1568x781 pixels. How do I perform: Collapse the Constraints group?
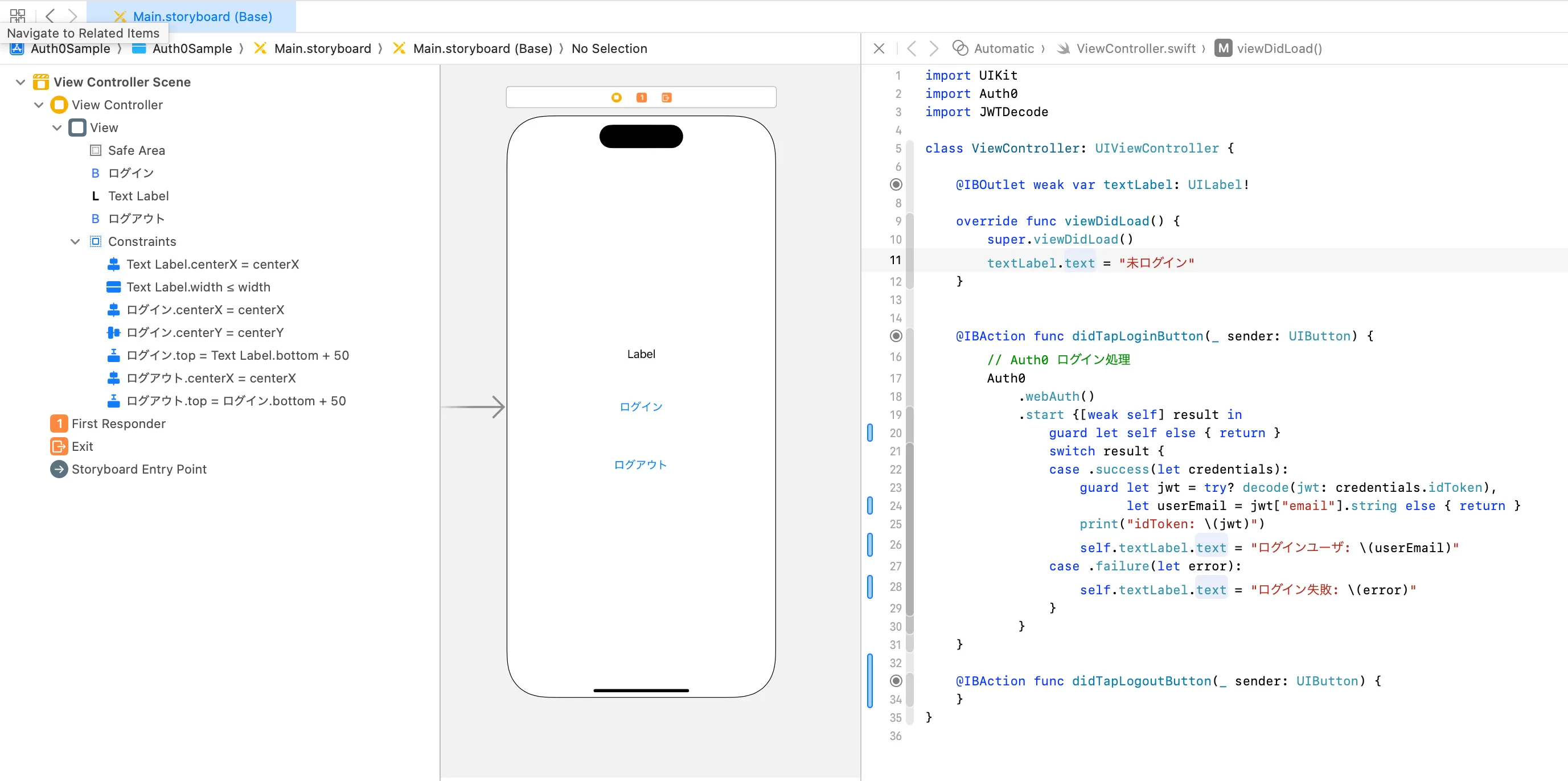click(x=75, y=241)
